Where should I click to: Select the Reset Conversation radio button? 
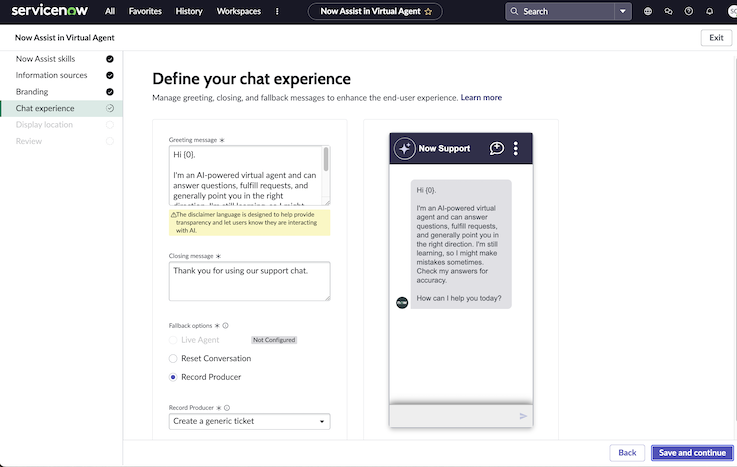tap(173, 358)
